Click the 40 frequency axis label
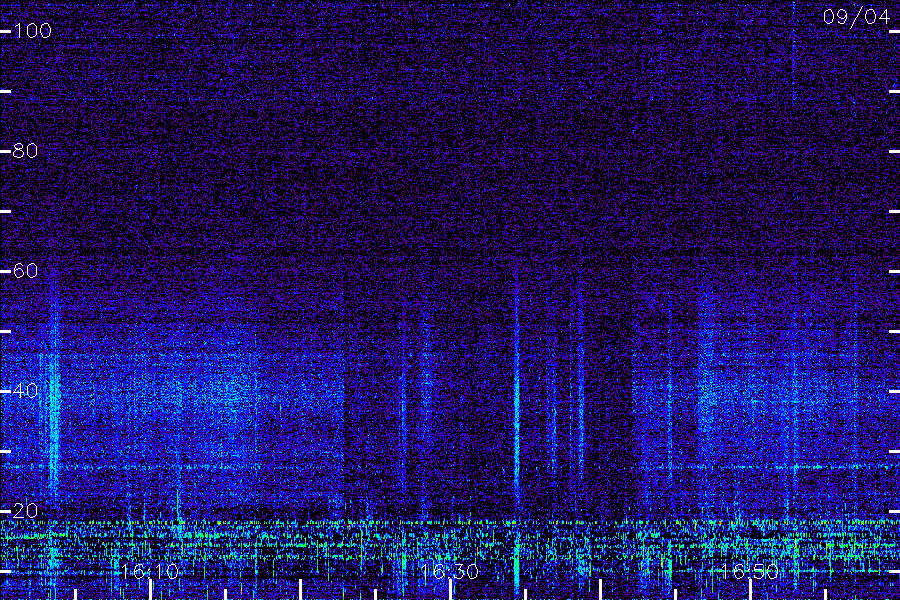The height and width of the screenshot is (600, 900). pos(25,390)
